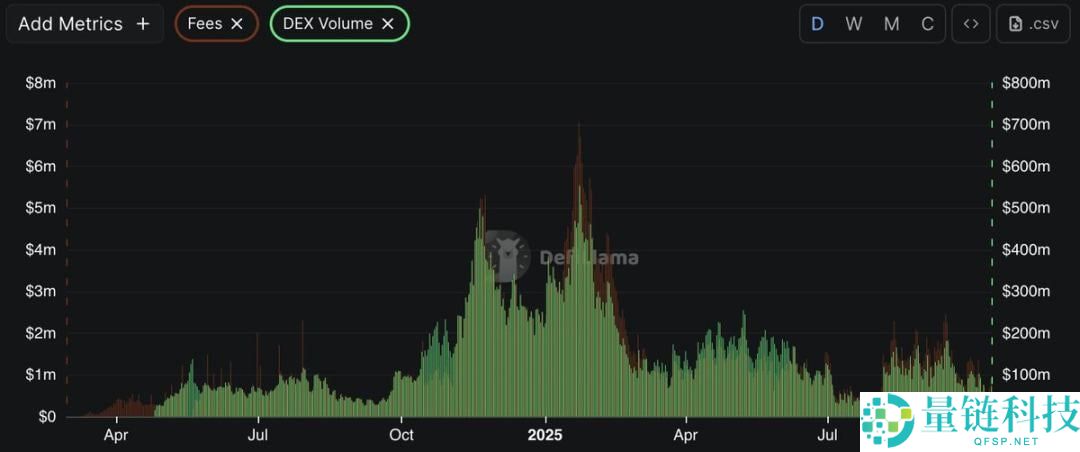Image resolution: width=1080 pixels, height=452 pixels.
Task: Click the green 量链科技 logo icon
Action: 887,420
